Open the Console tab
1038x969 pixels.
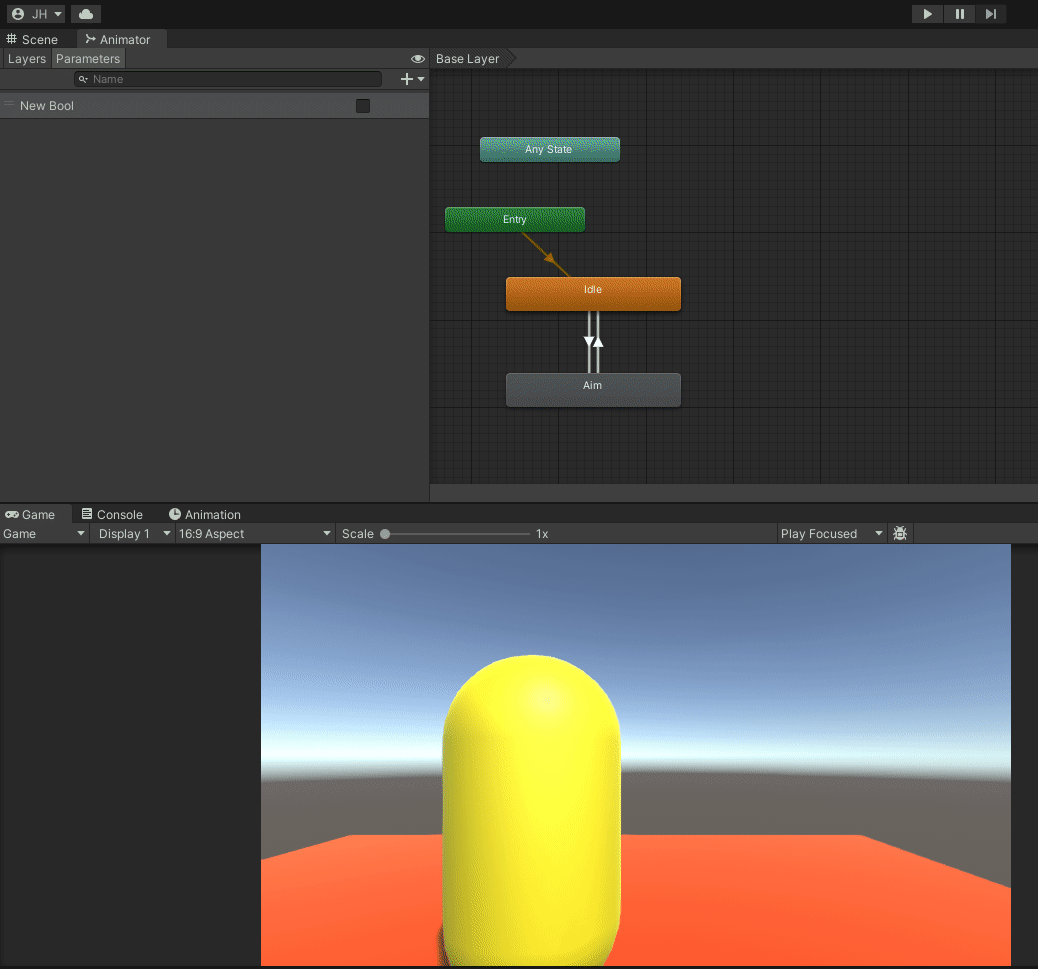tap(112, 514)
